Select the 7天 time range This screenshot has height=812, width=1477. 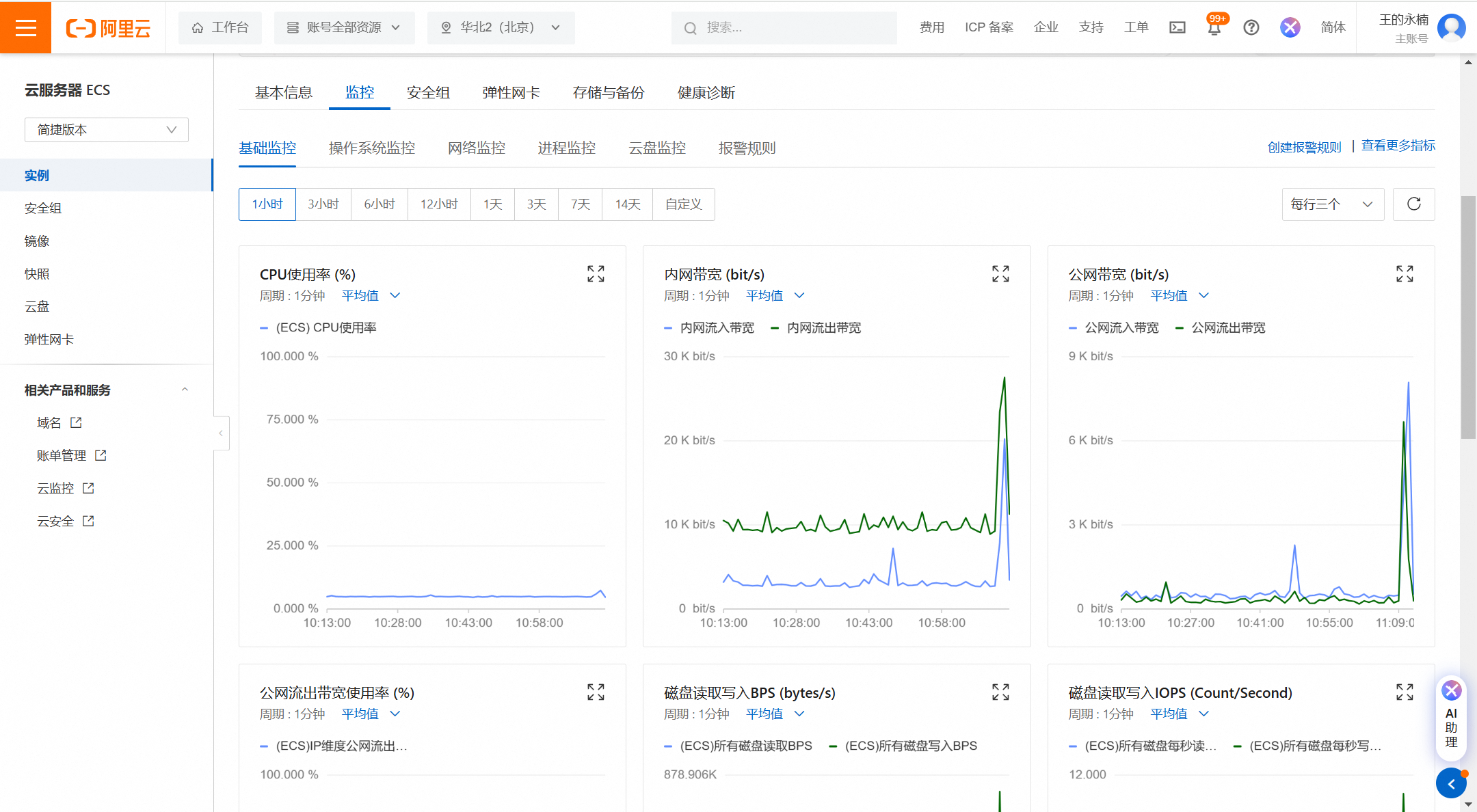tap(581, 204)
